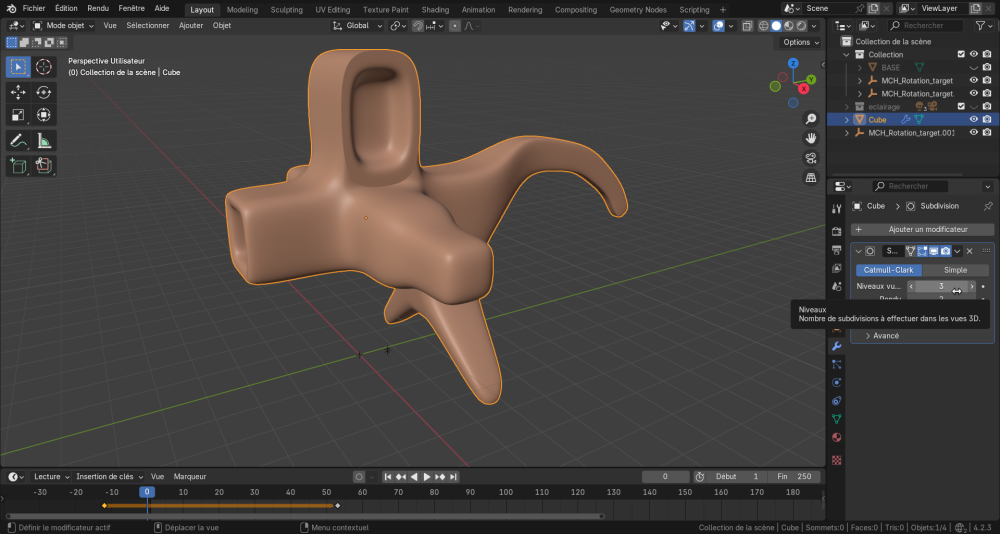Activate the Rotate tool icon
Image resolution: width=1000 pixels, height=534 pixels.
click(x=44, y=92)
